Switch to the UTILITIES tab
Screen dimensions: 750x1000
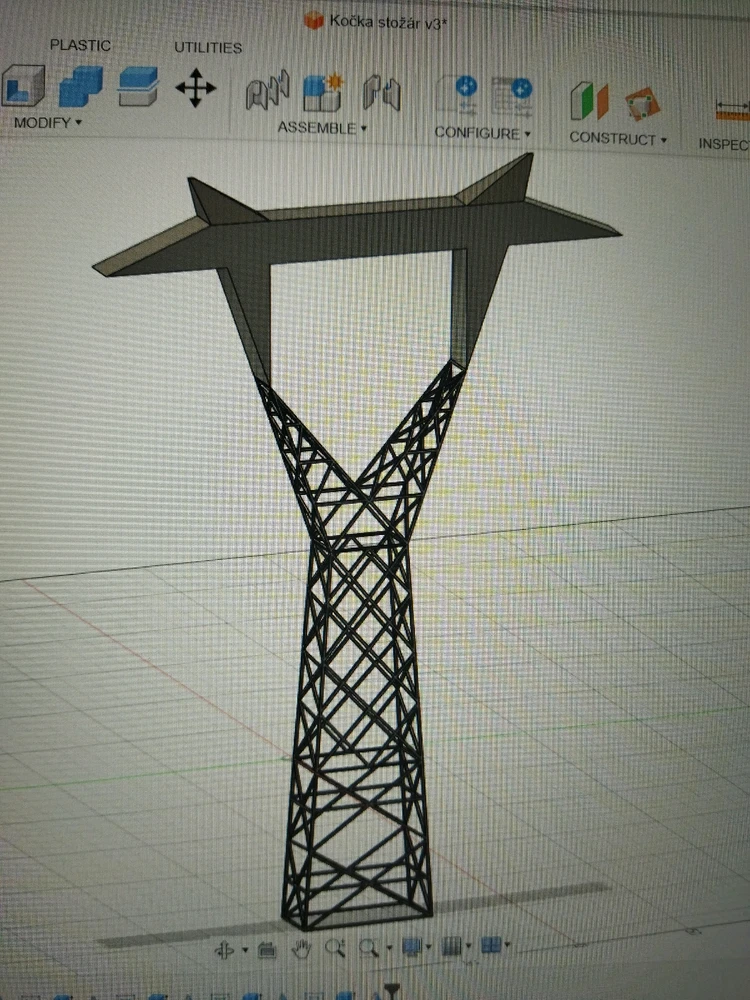pos(208,47)
